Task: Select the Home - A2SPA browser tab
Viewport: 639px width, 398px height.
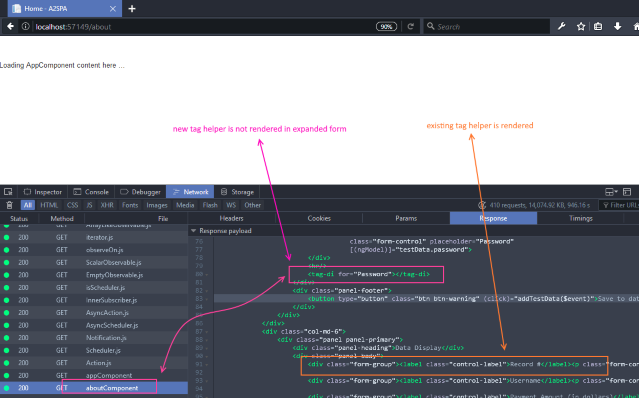Action: (64, 9)
